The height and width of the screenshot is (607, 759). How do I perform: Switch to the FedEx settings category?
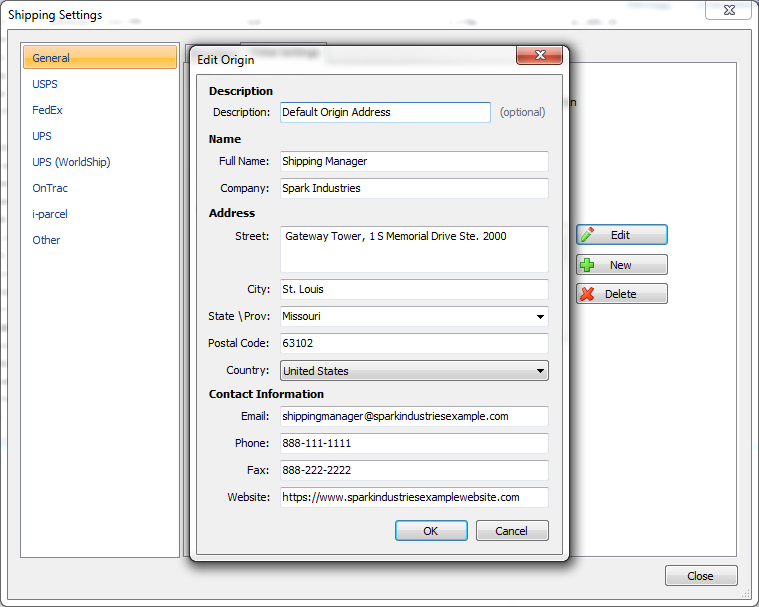pyautogui.click(x=47, y=110)
